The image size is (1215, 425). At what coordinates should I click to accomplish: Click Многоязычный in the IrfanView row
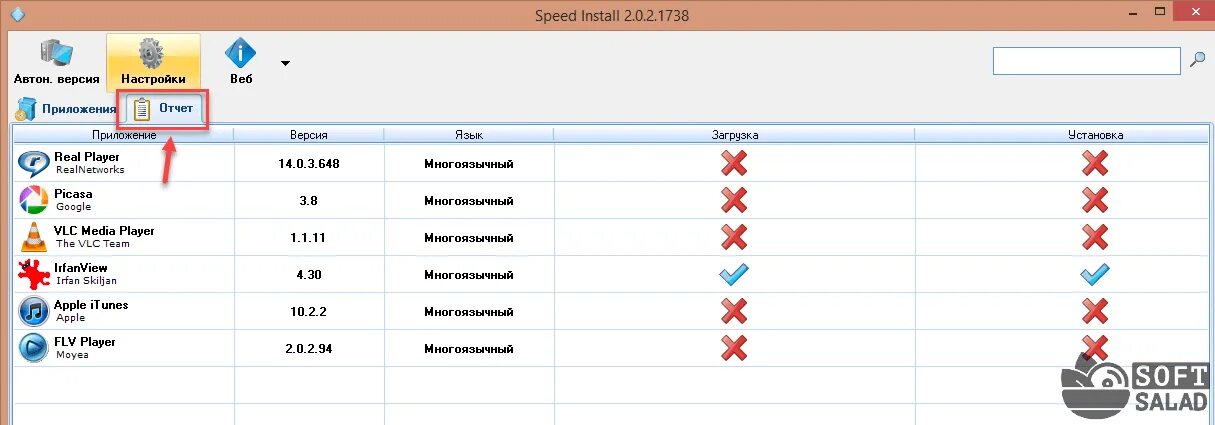point(469,274)
